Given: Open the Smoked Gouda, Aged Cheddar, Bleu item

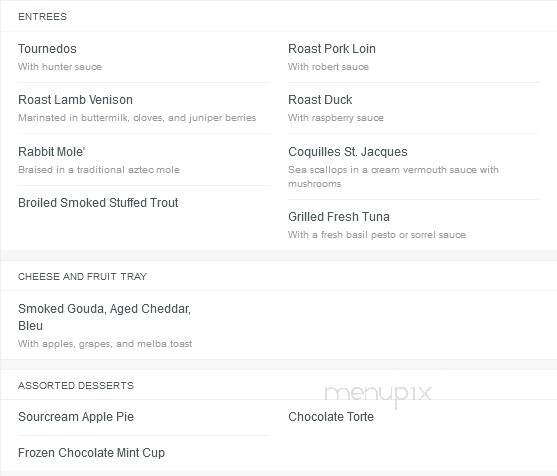Looking at the screenshot, I should 104,317.
